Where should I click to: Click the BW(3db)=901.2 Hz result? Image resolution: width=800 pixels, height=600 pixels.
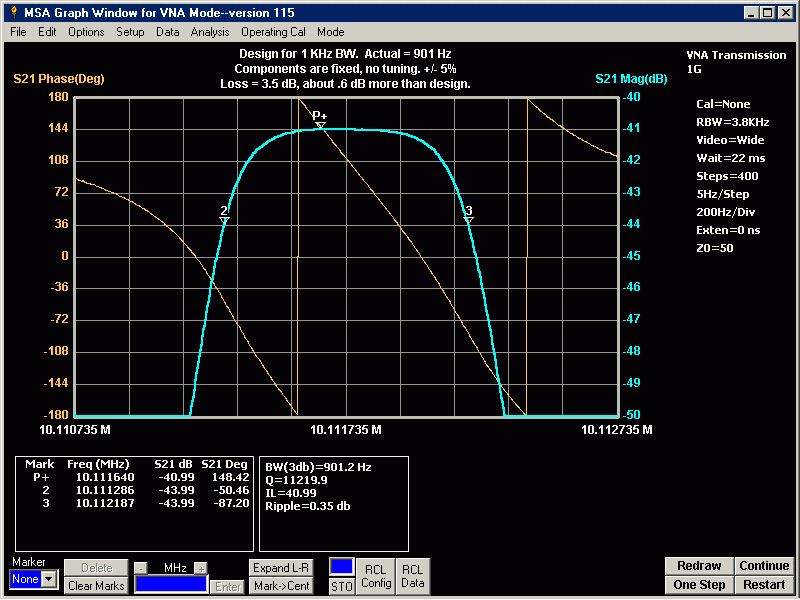point(318,467)
